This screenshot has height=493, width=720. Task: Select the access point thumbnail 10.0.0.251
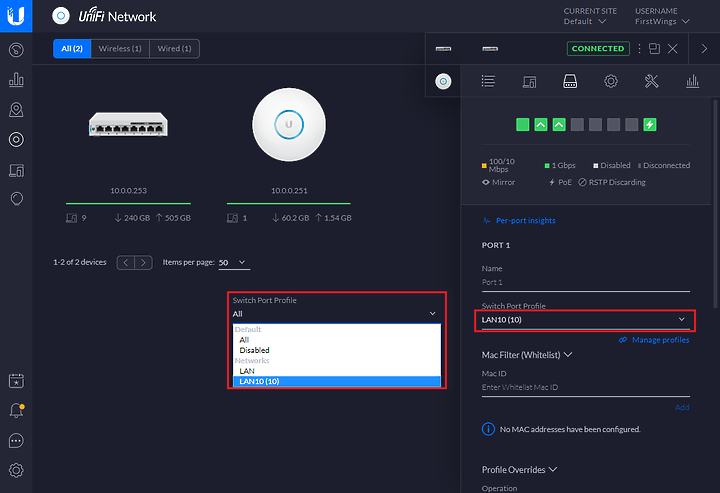289,124
